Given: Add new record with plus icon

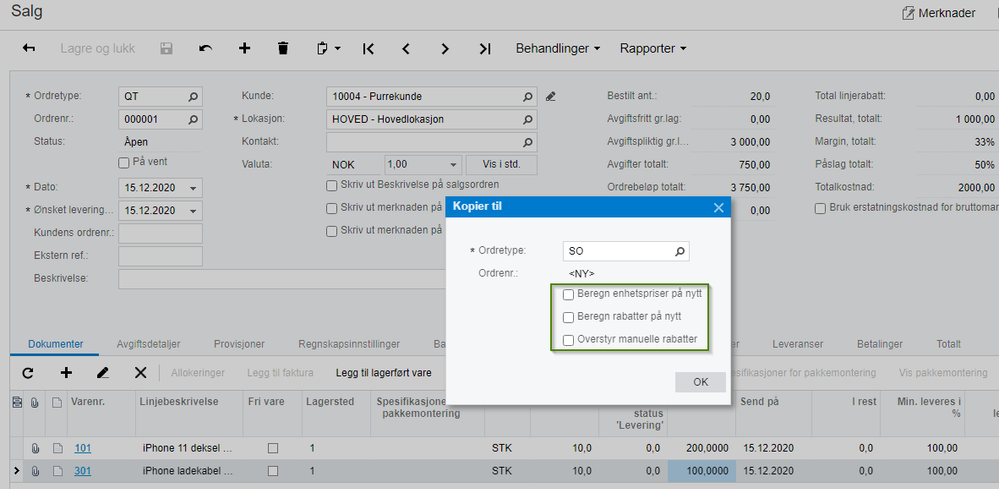Looking at the screenshot, I should tap(244, 48).
